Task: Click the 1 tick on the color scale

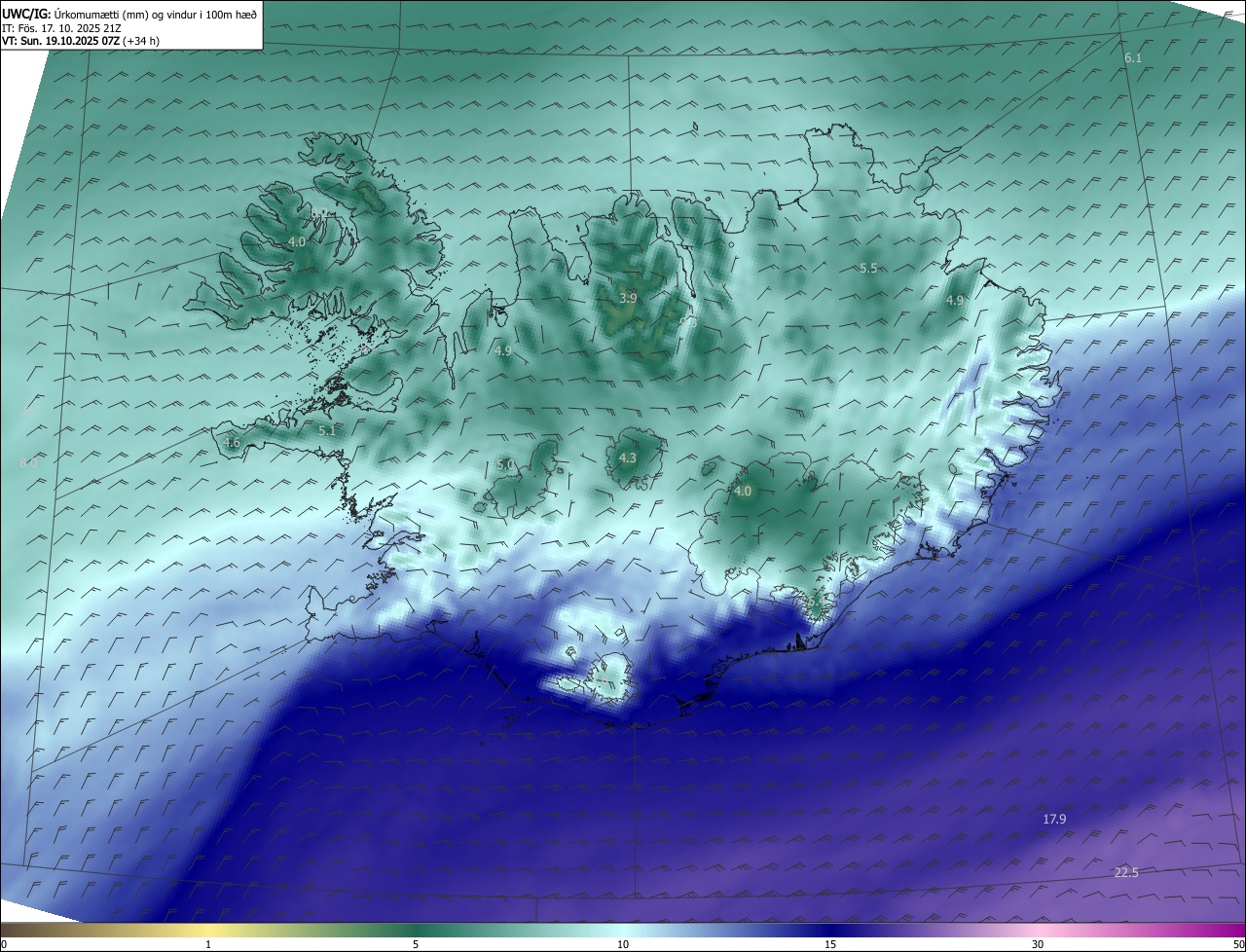Action: 208,944
